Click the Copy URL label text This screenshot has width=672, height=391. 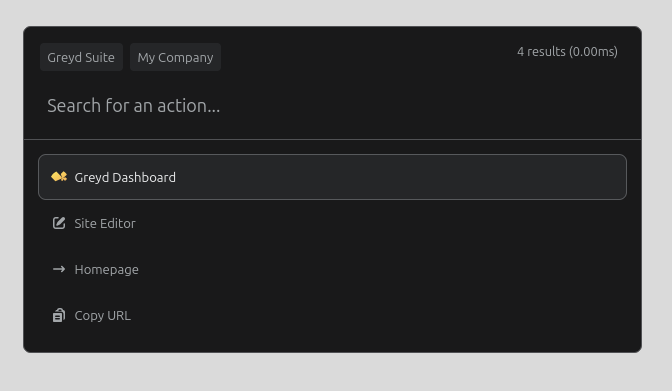pos(103,316)
